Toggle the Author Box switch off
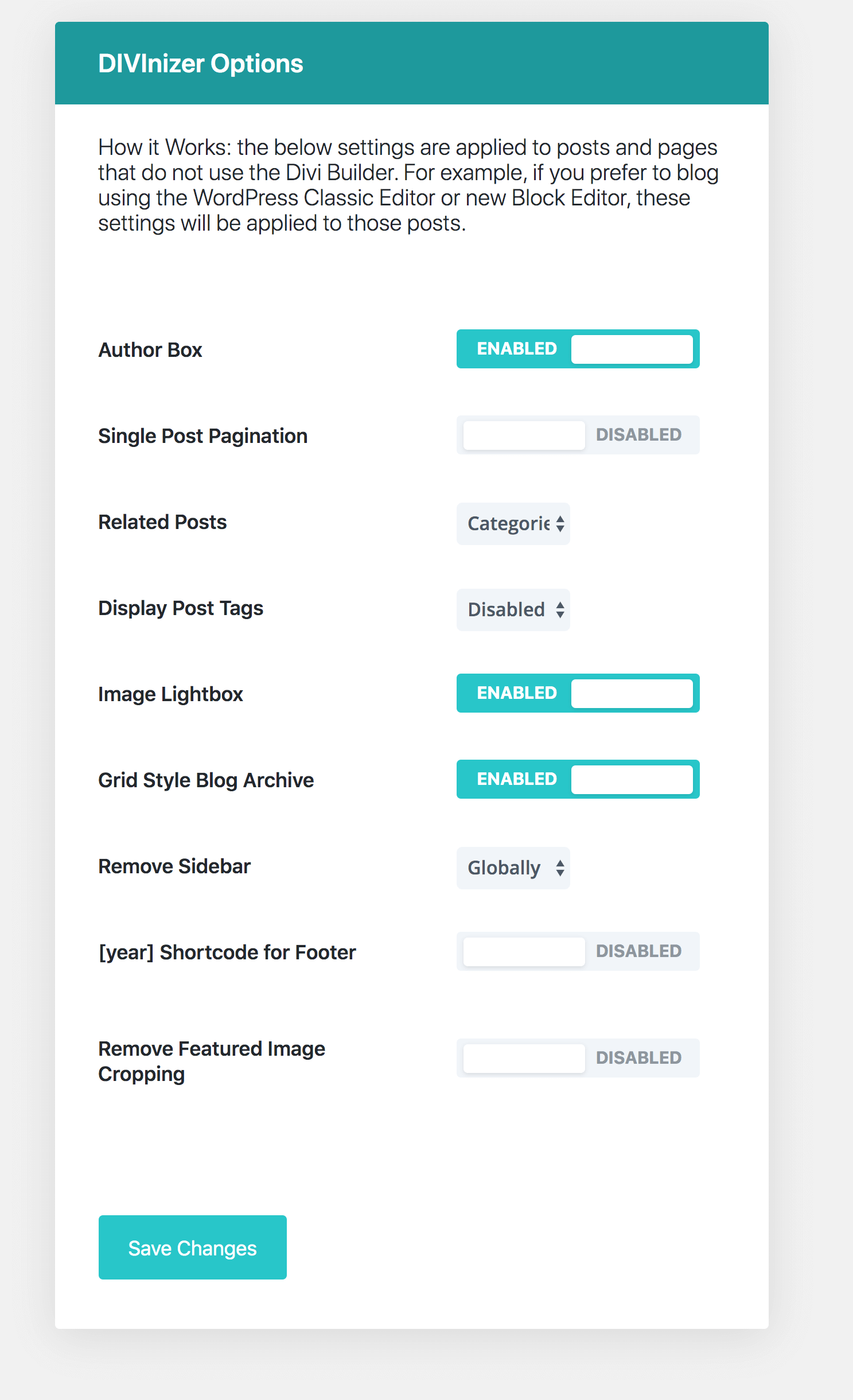 pos(578,349)
